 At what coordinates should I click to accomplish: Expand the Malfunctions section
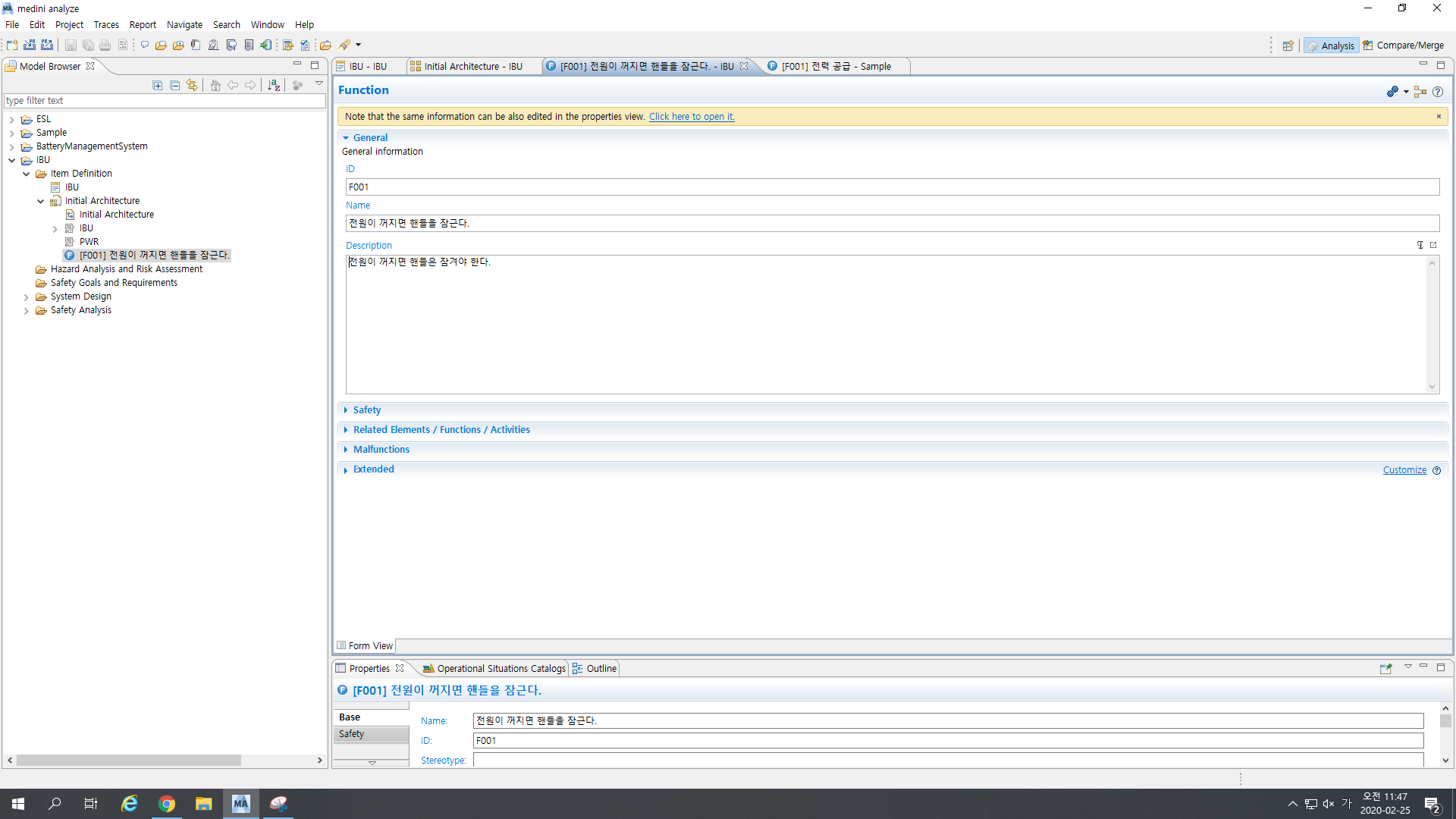point(381,450)
